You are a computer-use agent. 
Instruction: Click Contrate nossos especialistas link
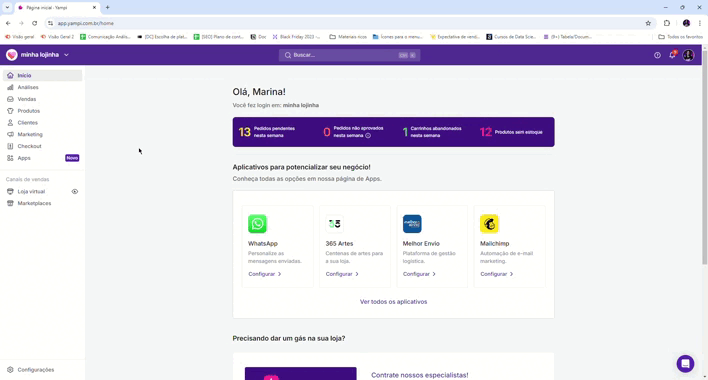tap(419, 375)
